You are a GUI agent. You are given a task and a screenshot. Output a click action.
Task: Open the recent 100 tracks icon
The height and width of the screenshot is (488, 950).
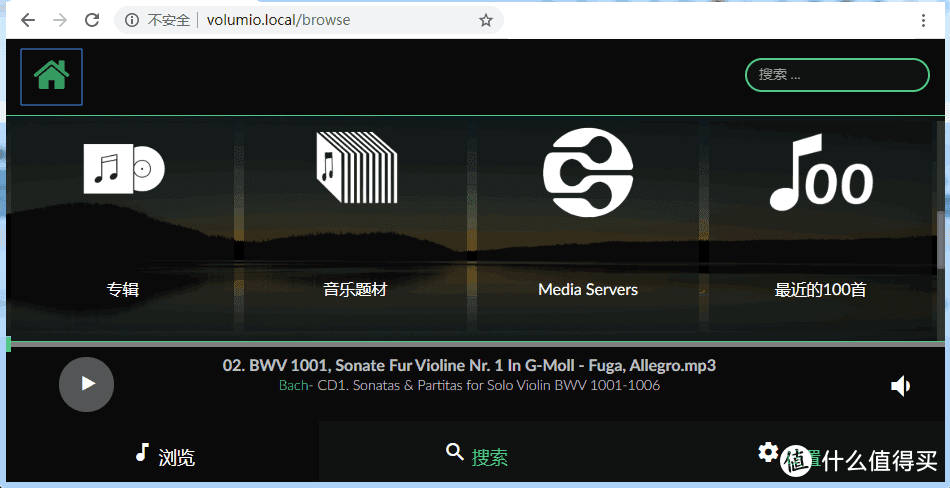coord(820,172)
